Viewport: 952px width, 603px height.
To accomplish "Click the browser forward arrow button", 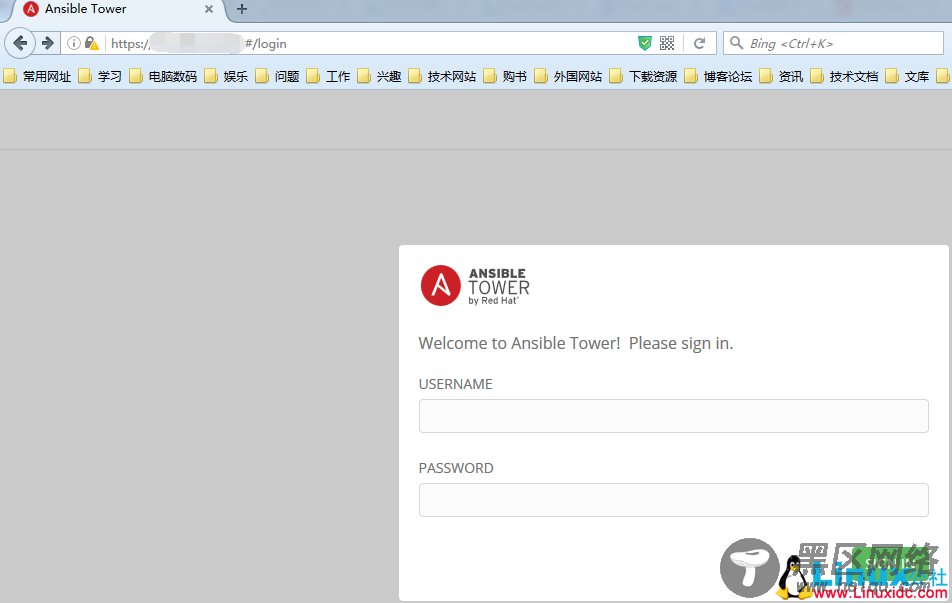I will tap(47, 43).
